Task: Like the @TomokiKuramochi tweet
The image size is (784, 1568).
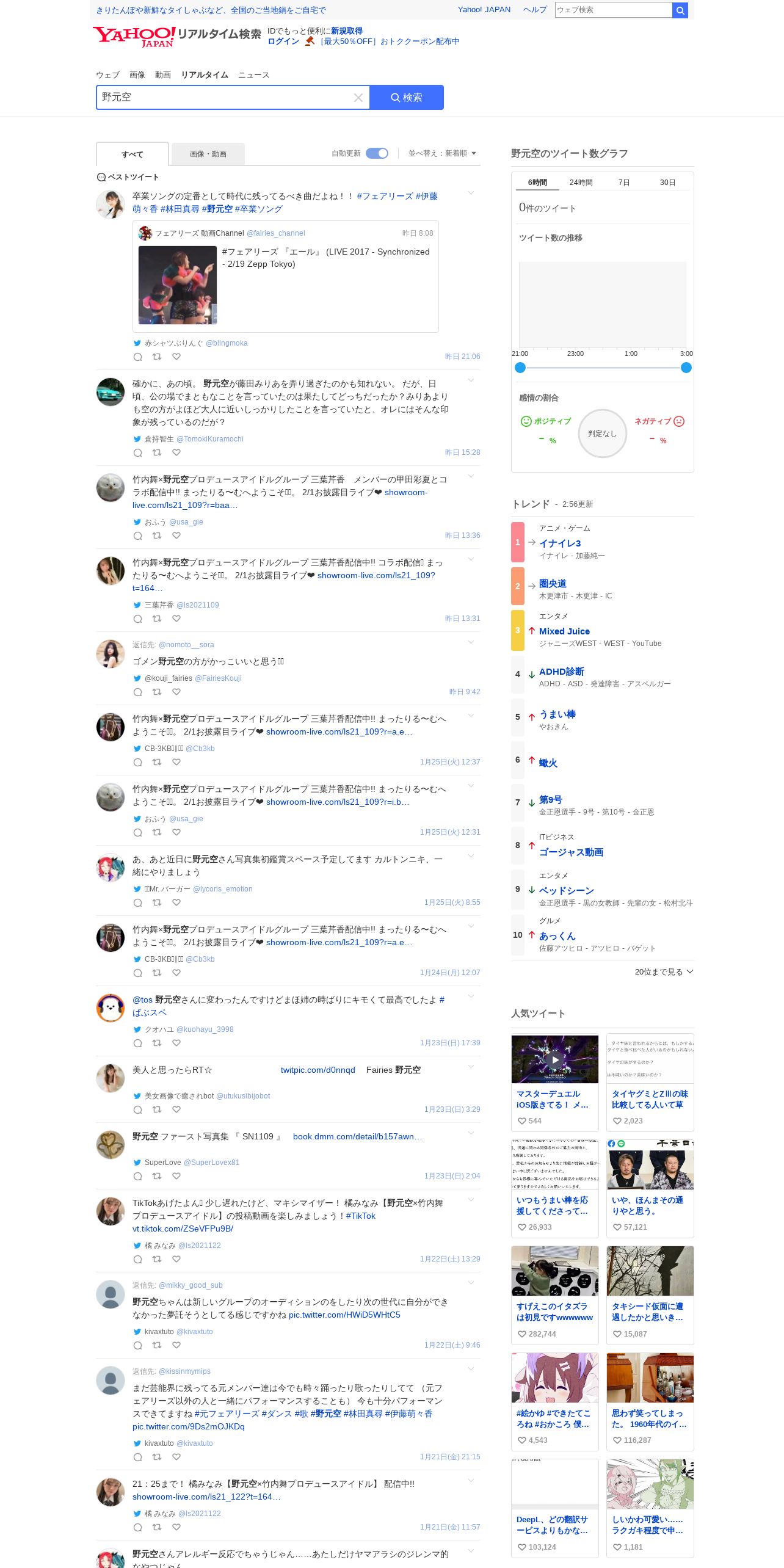Action: (x=176, y=452)
